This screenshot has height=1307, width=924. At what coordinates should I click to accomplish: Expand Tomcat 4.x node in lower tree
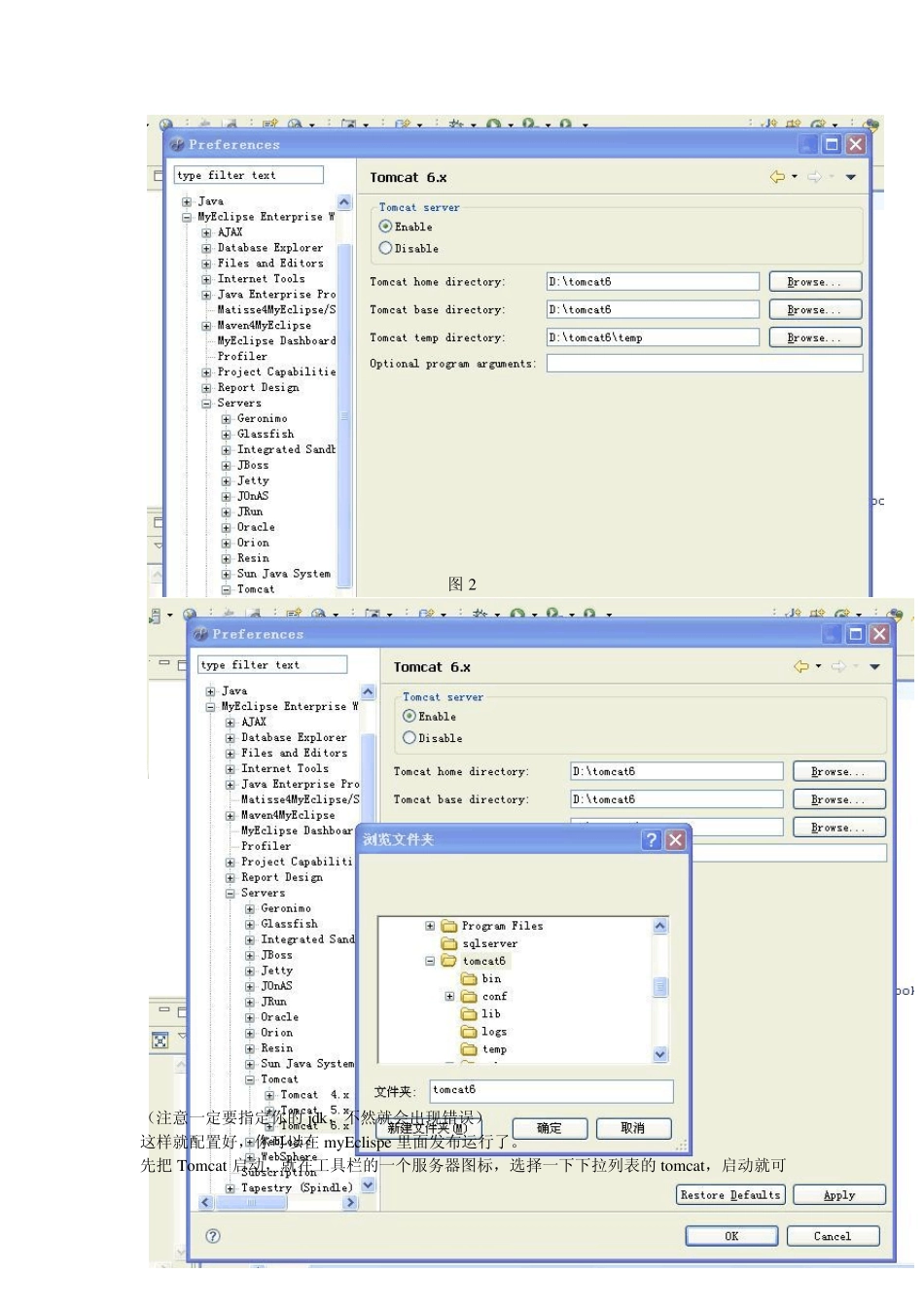(x=269, y=1095)
